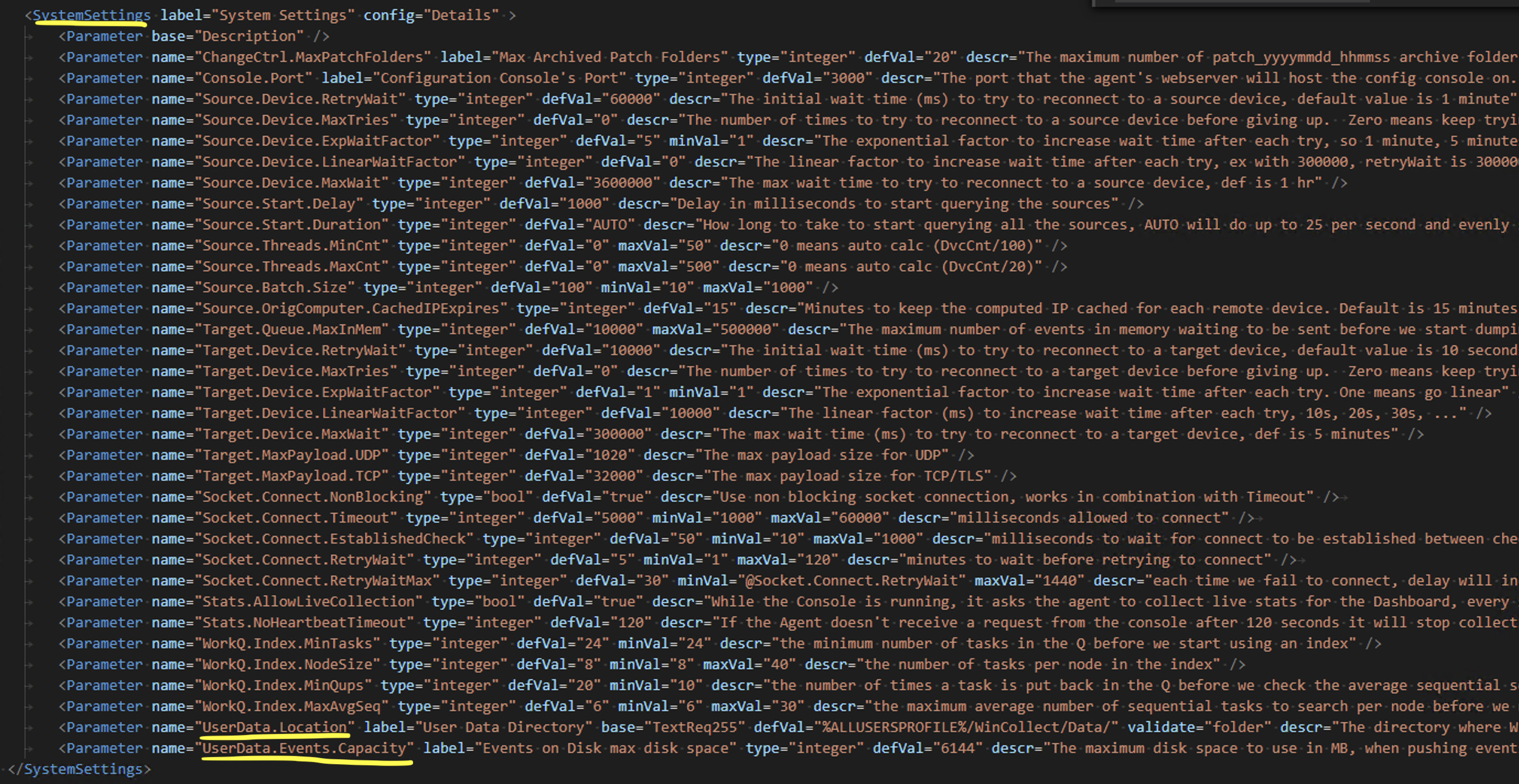Place cursor on UserData.Events.Capacity parameter name
Viewport: 1519px width, 784px height.
click(x=304, y=748)
